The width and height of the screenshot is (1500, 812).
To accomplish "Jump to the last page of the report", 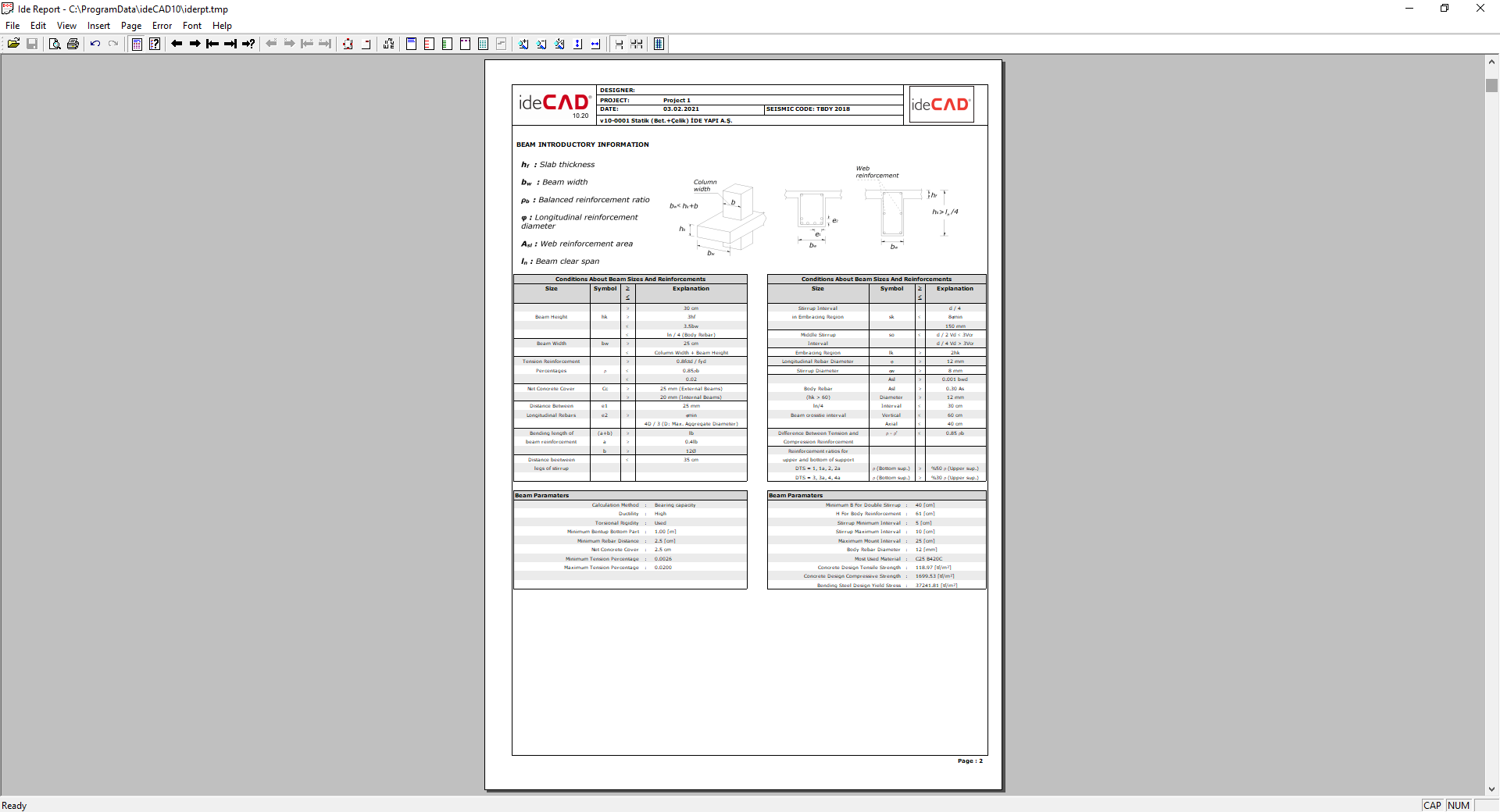I will click(230, 44).
